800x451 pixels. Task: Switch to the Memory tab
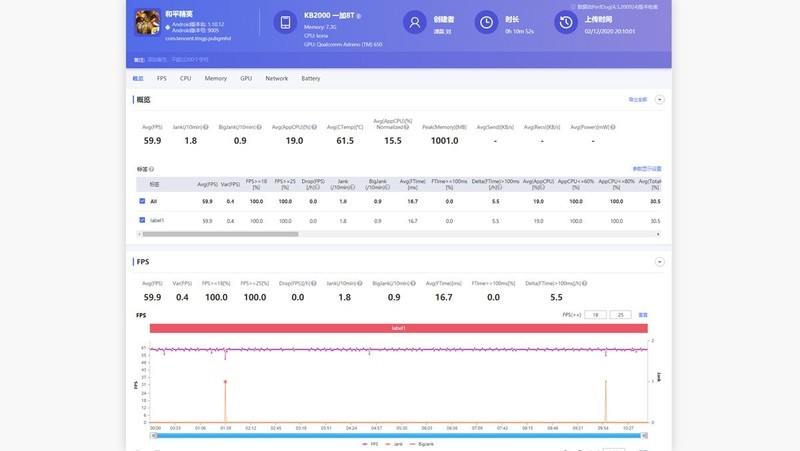pos(215,78)
